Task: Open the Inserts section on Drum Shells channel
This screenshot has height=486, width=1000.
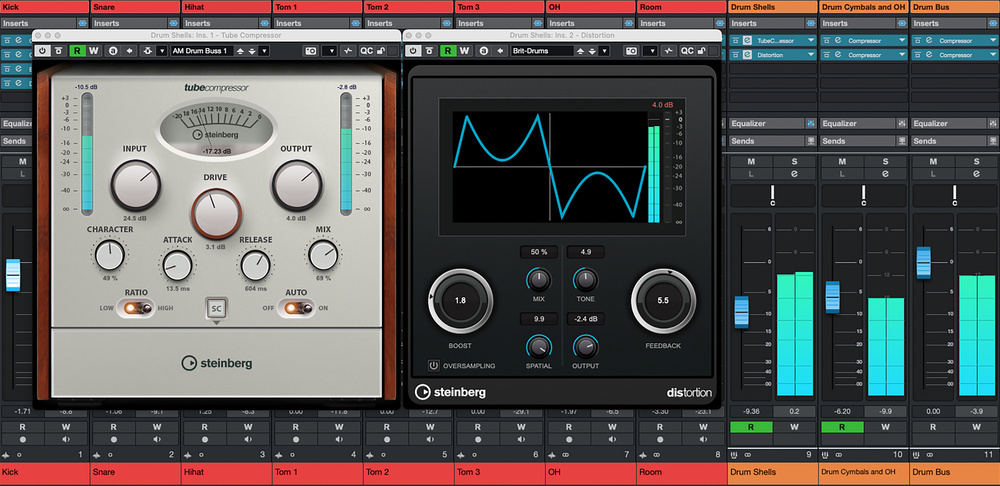Action: [765, 23]
